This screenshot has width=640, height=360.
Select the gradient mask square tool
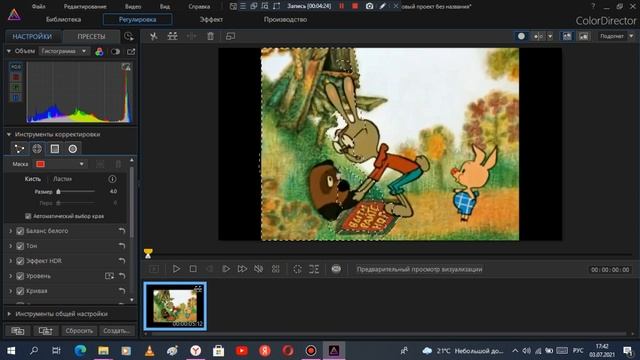click(x=55, y=149)
